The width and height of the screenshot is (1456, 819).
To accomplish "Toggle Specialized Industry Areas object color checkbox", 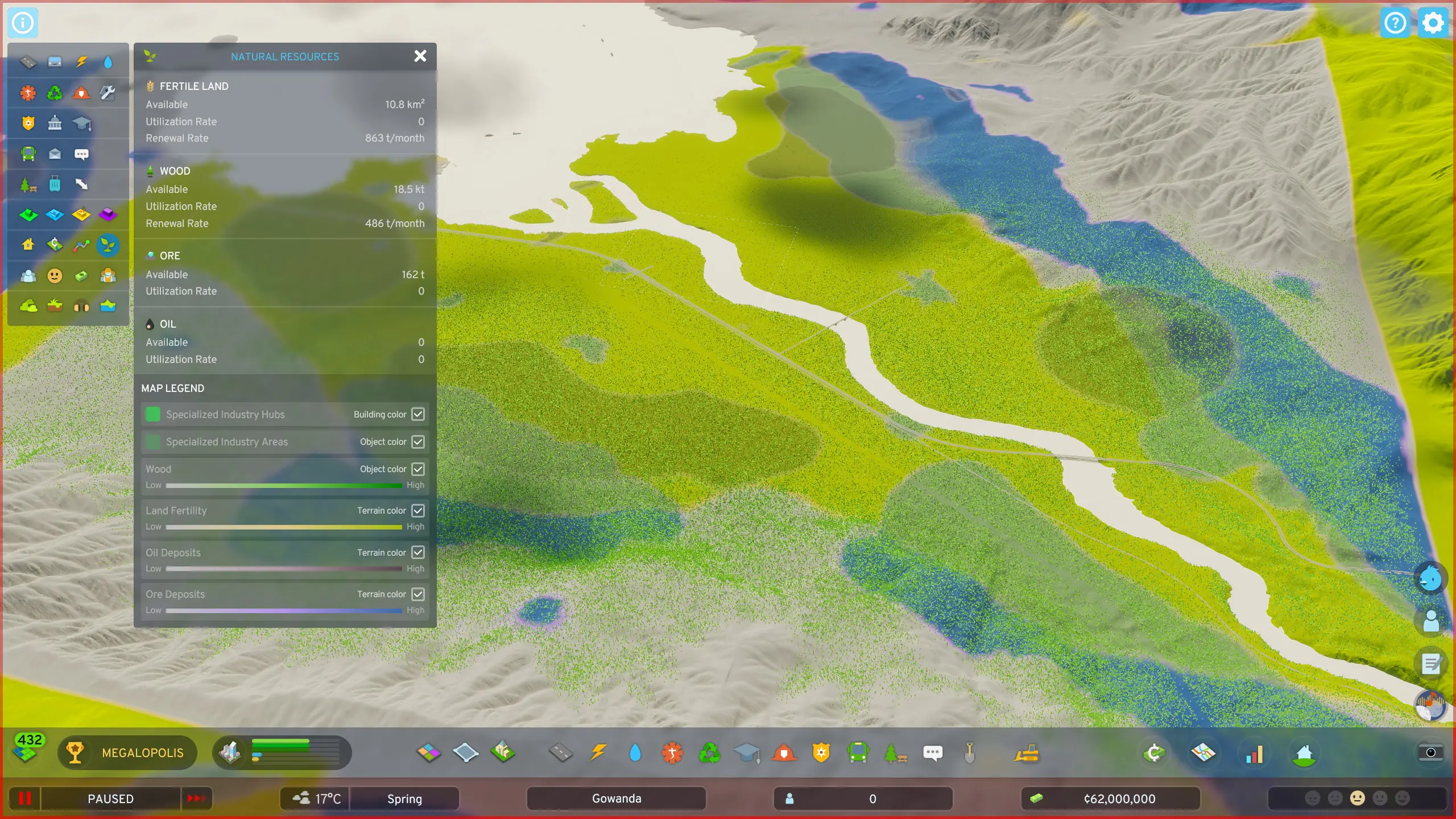I will tap(418, 442).
